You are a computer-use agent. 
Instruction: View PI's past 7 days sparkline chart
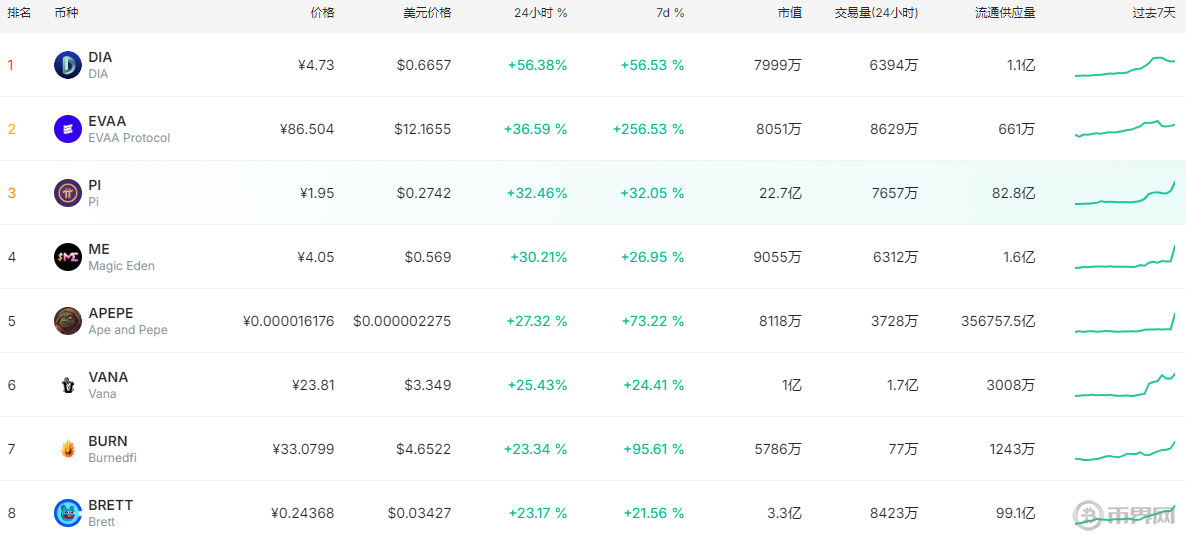tap(1125, 194)
